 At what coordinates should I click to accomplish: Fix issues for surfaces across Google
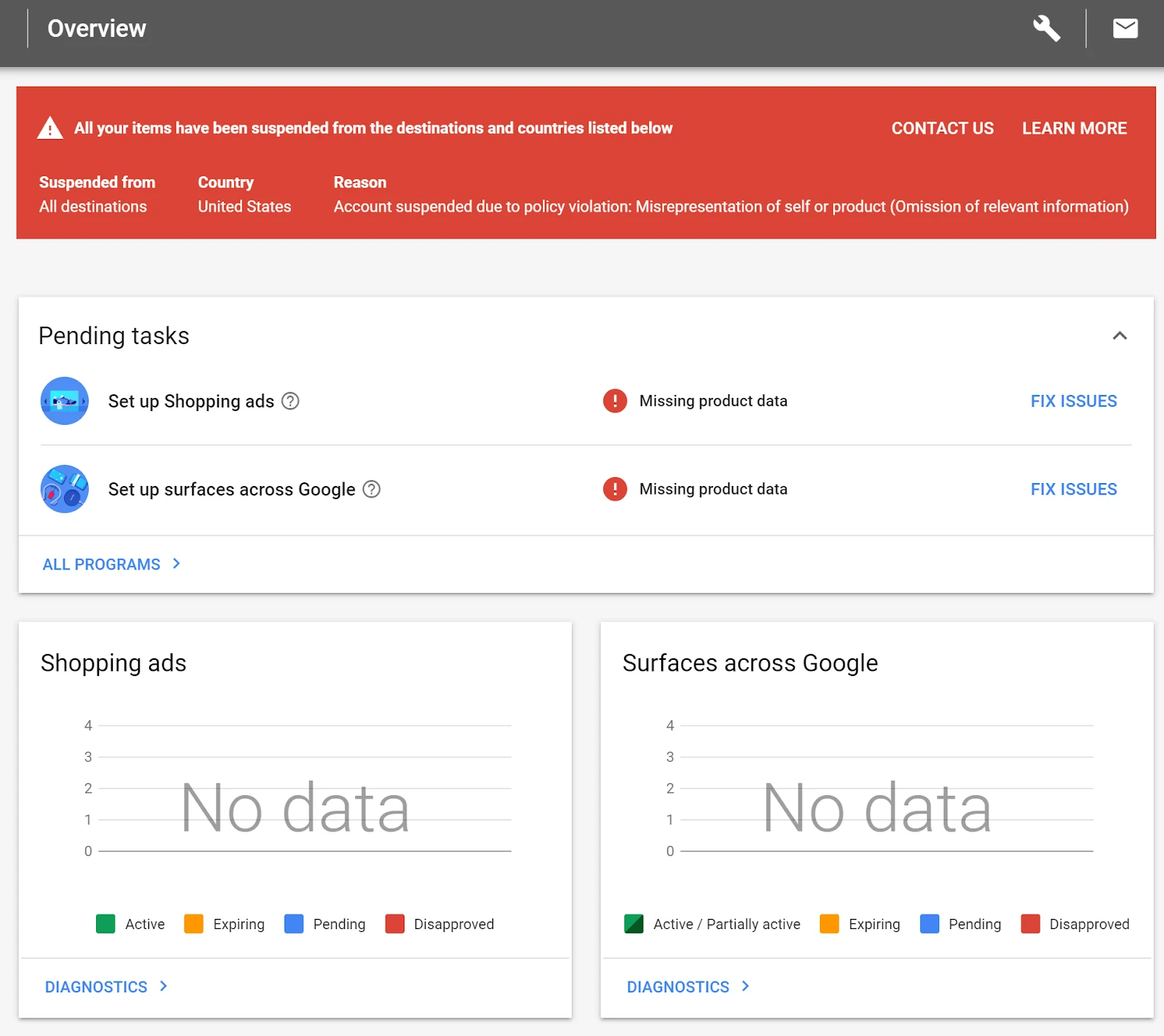[x=1074, y=489]
